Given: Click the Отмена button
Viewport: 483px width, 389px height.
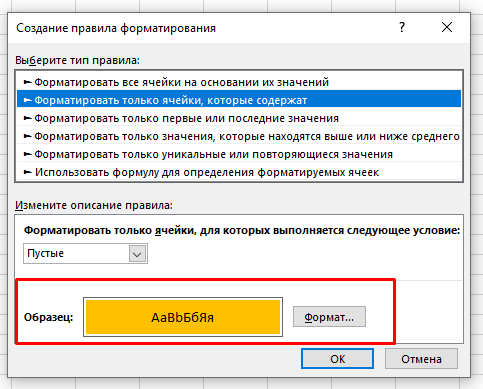Looking at the screenshot, I should point(421,359).
